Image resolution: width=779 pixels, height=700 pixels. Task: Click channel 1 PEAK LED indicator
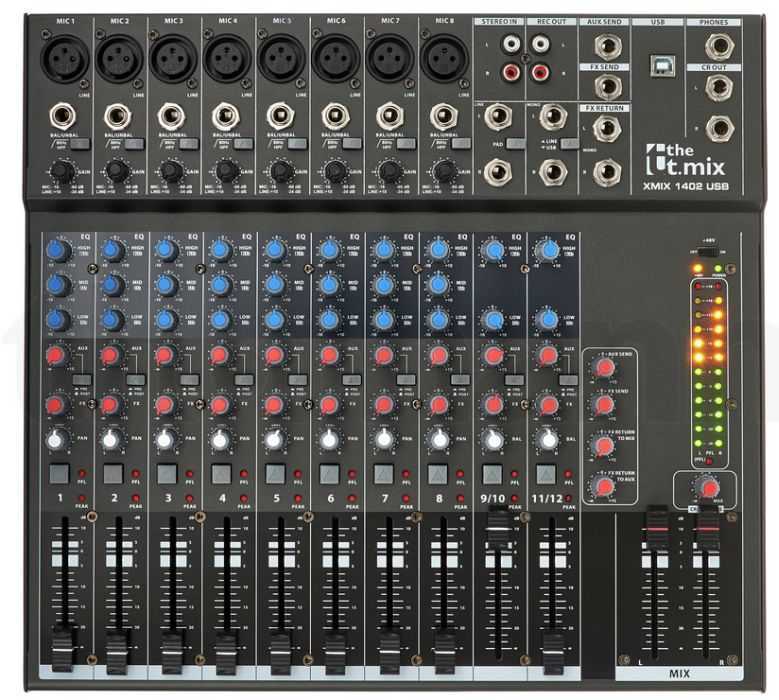81,497
